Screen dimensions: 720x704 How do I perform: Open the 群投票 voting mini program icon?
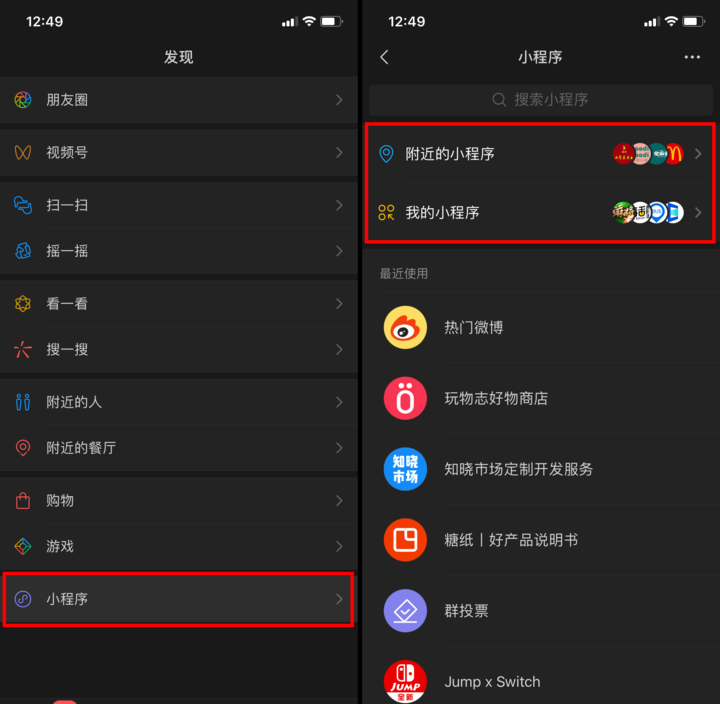[x=405, y=611]
